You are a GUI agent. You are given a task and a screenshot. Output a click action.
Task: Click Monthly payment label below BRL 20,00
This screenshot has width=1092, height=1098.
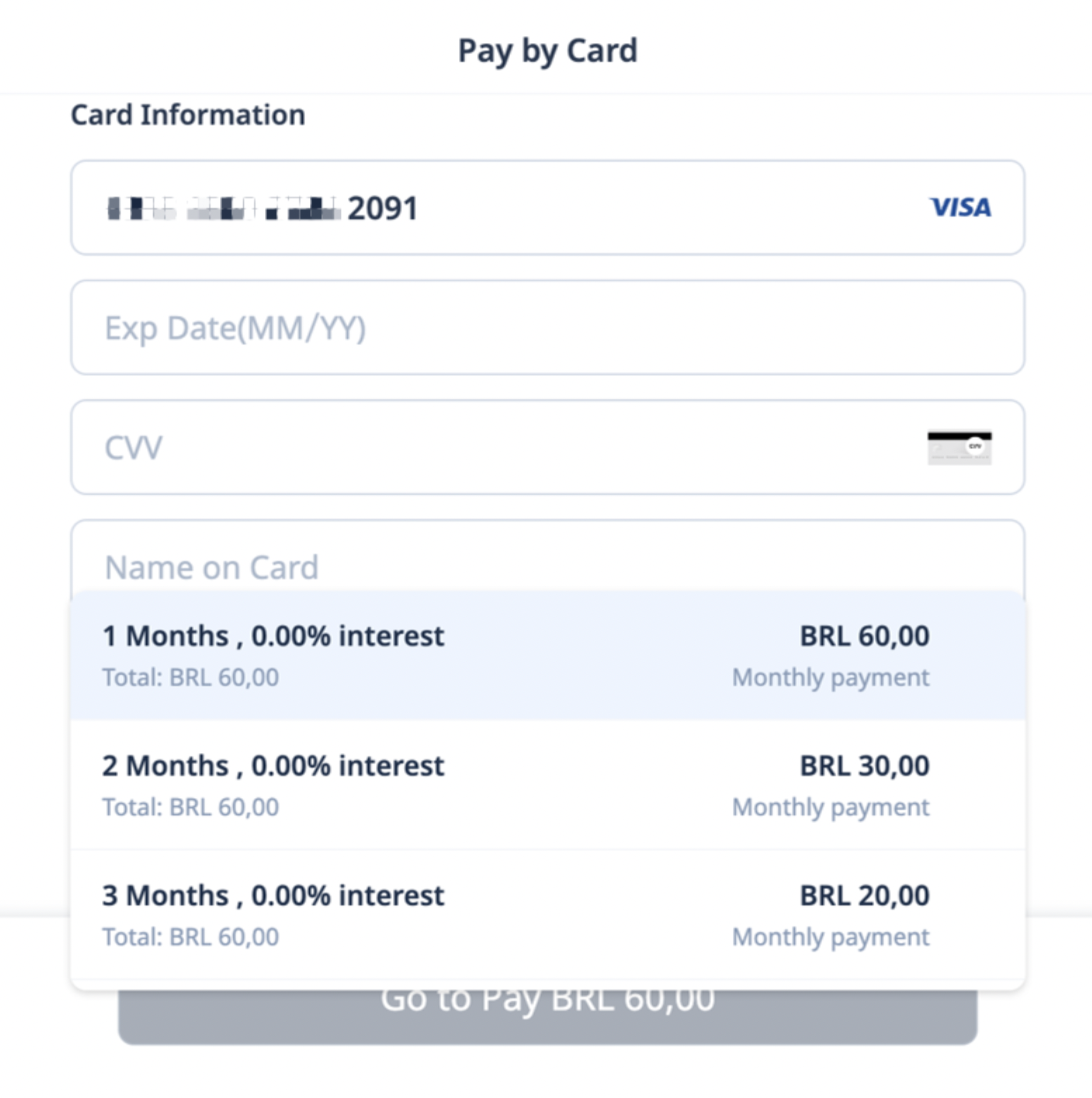pyautogui.click(x=831, y=937)
